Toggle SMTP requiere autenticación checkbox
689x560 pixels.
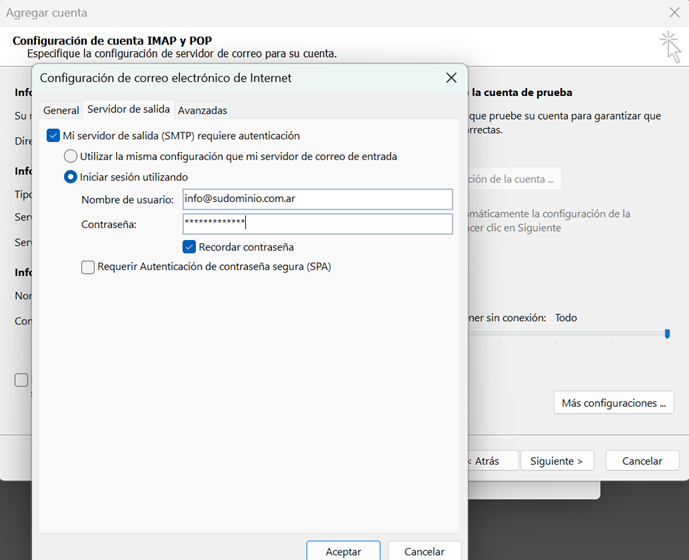click(53, 136)
